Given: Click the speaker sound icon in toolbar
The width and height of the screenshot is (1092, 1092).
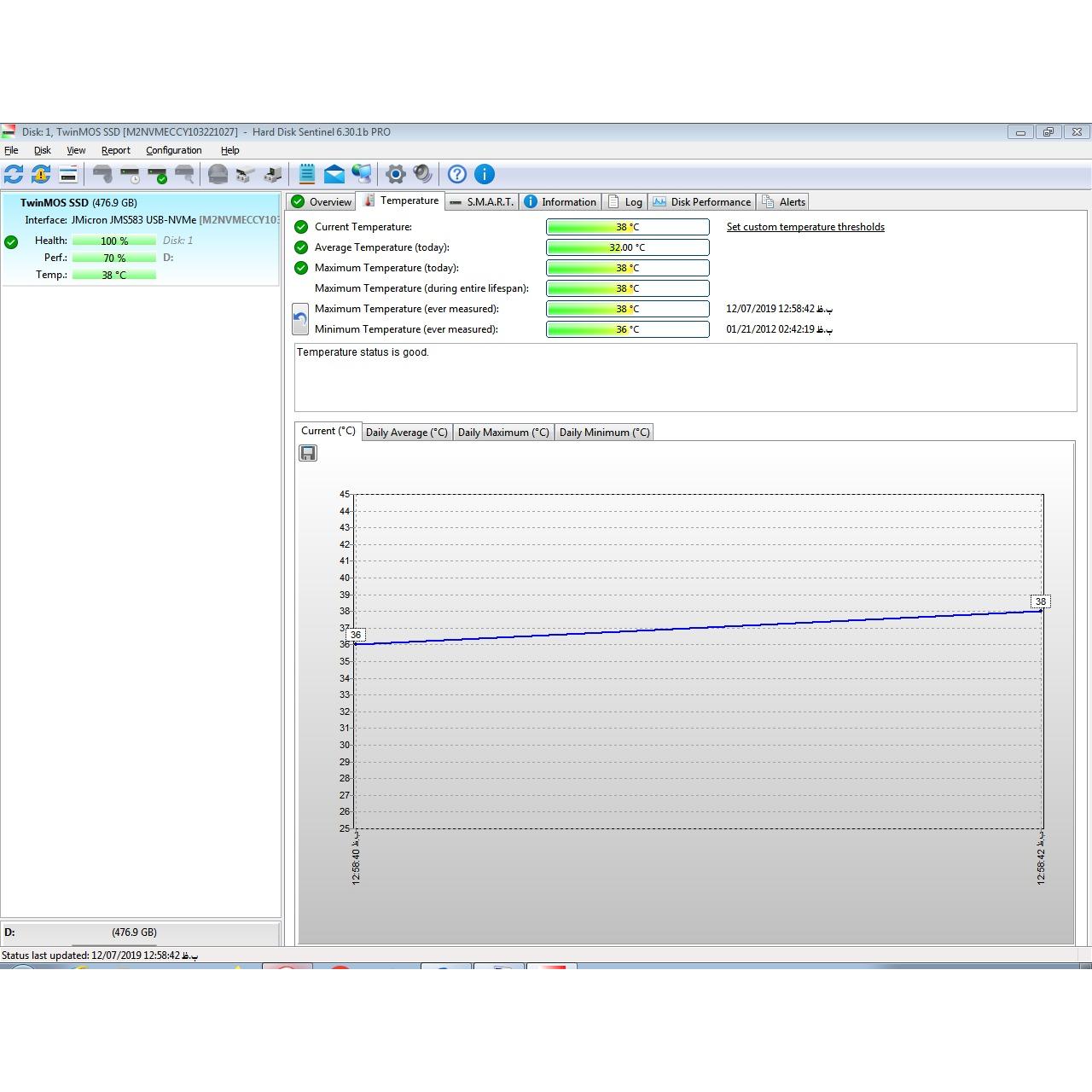Looking at the screenshot, I should [x=422, y=174].
